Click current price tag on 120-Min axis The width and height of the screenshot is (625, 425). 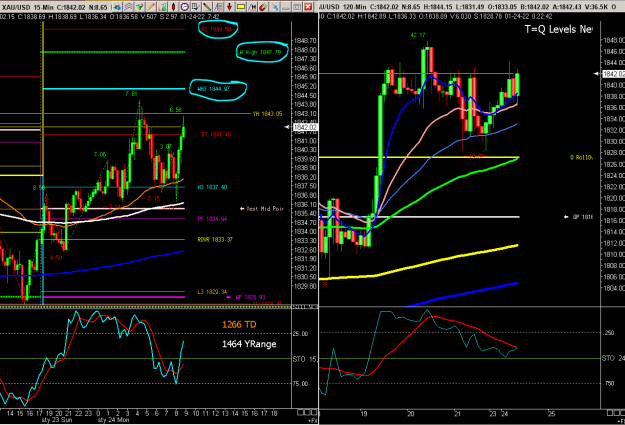[x=613, y=74]
